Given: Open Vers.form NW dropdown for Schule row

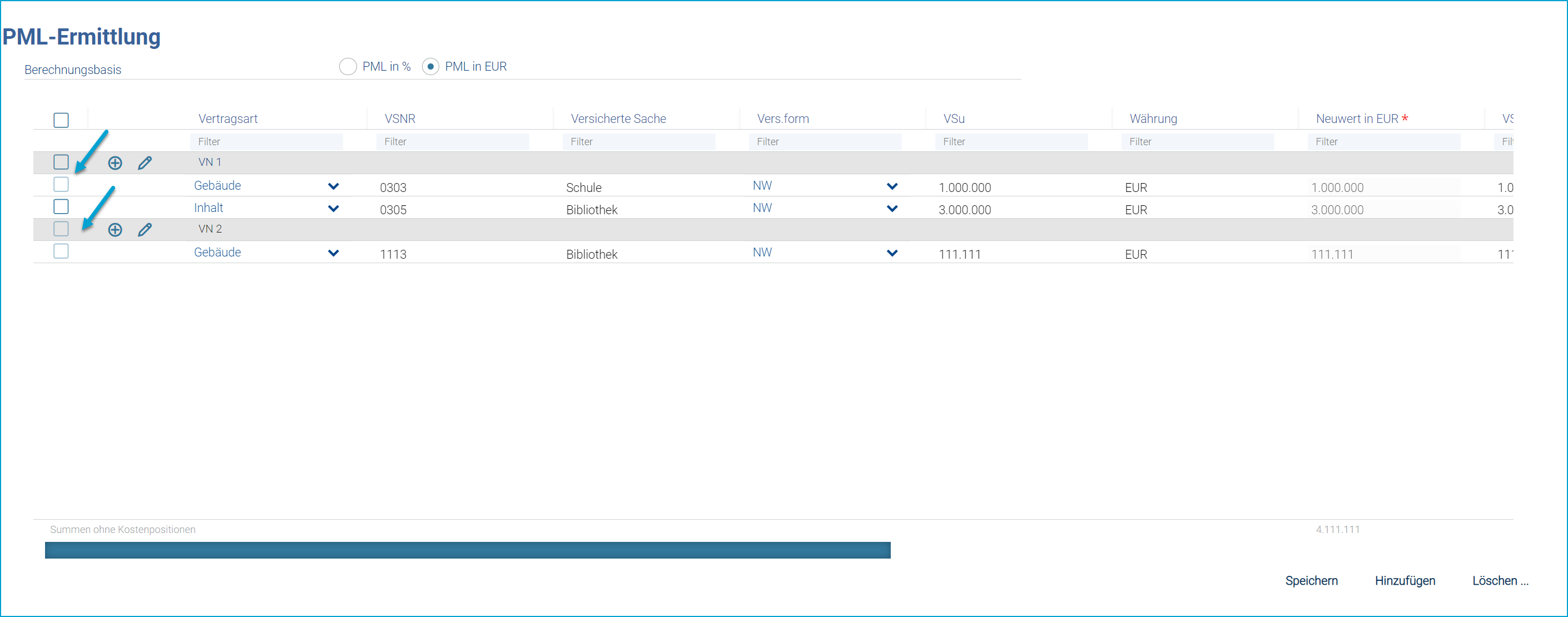Looking at the screenshot, I should point(892,186).
